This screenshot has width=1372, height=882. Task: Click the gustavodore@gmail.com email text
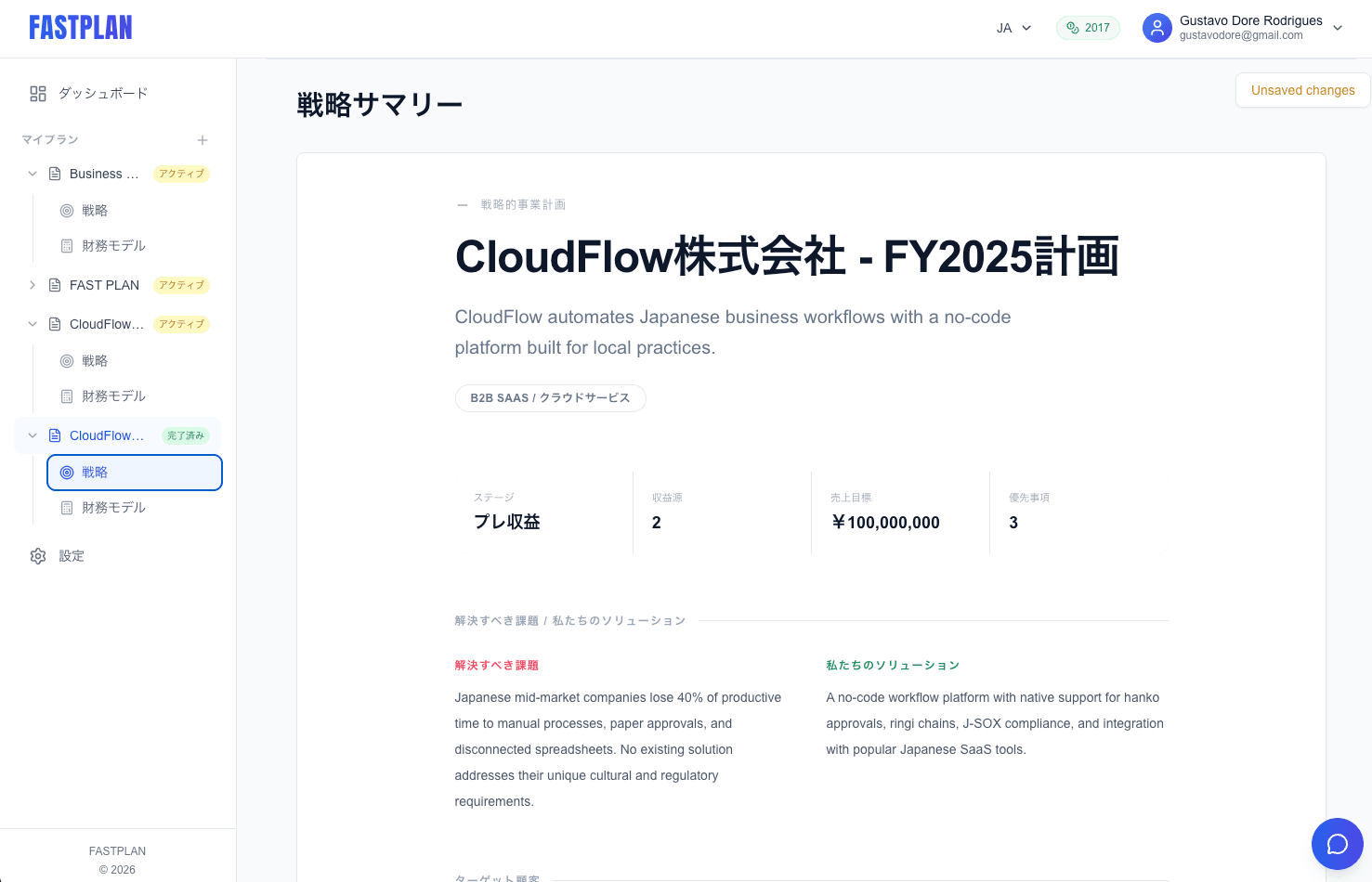coord(1241,36)
